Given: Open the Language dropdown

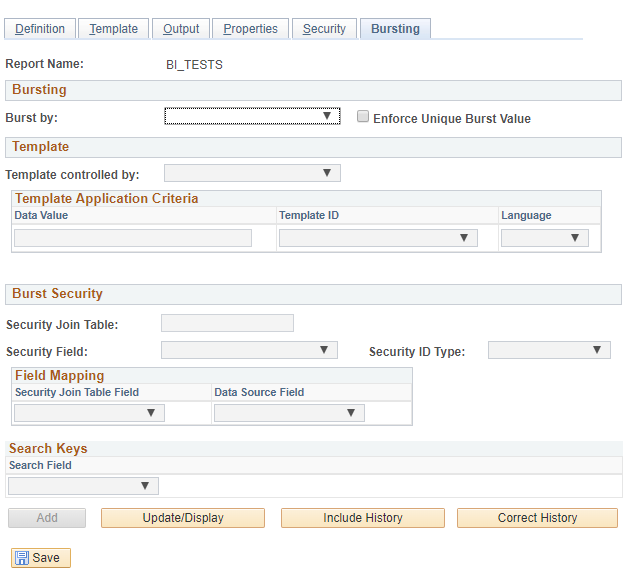Looking at the screenshot, I should (544, 238).
